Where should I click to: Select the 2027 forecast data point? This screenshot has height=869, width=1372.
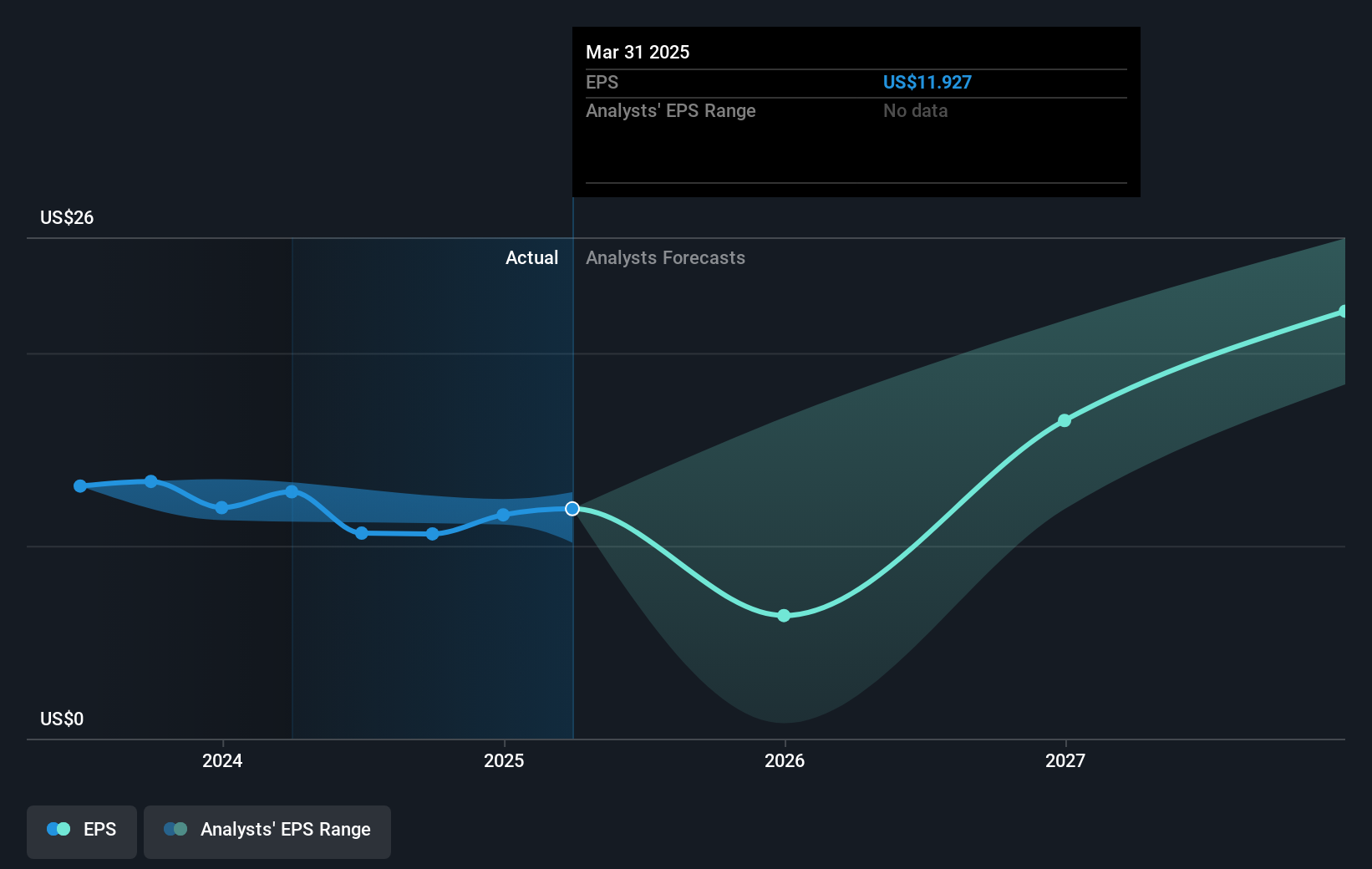1065,420
